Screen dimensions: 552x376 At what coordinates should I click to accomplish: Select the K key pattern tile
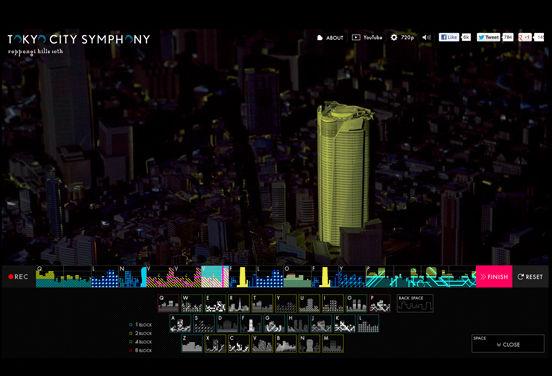tap(345, 324)
